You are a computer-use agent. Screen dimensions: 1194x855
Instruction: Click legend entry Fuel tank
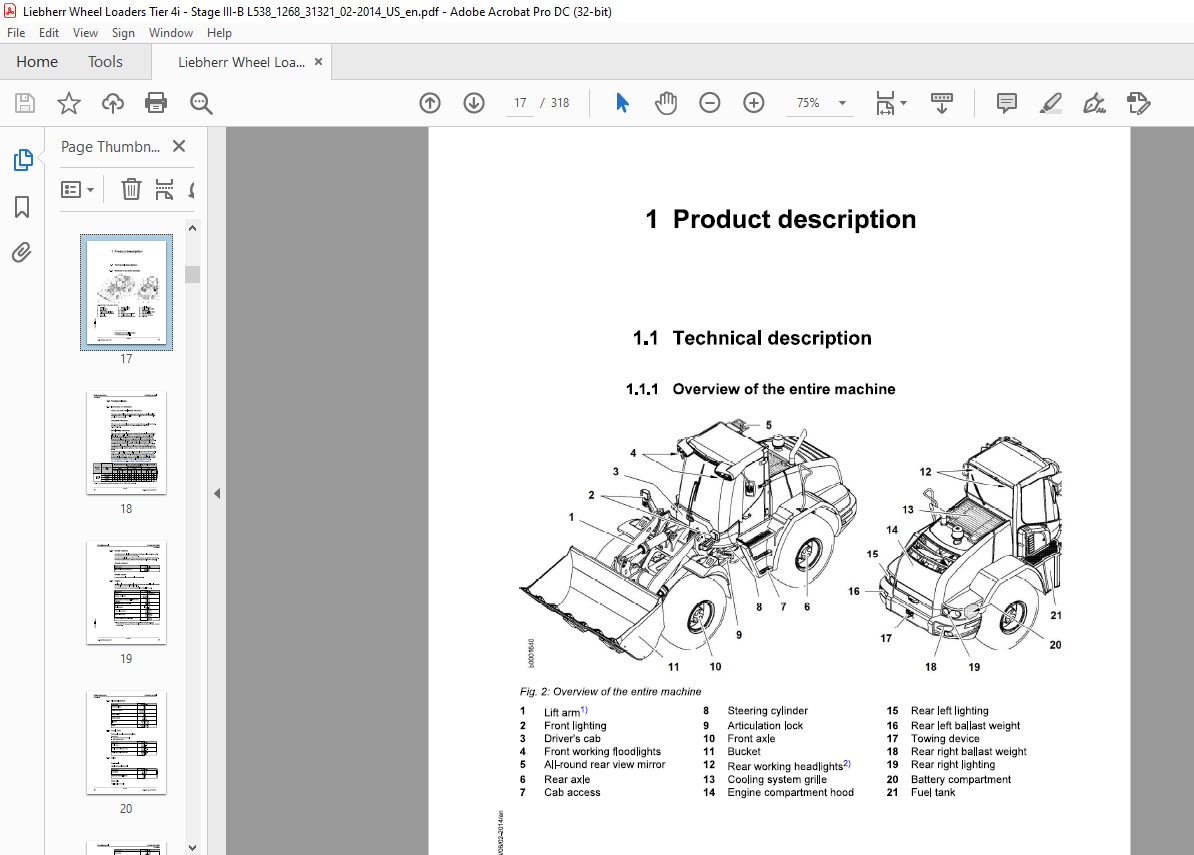[x=933, y=793]
